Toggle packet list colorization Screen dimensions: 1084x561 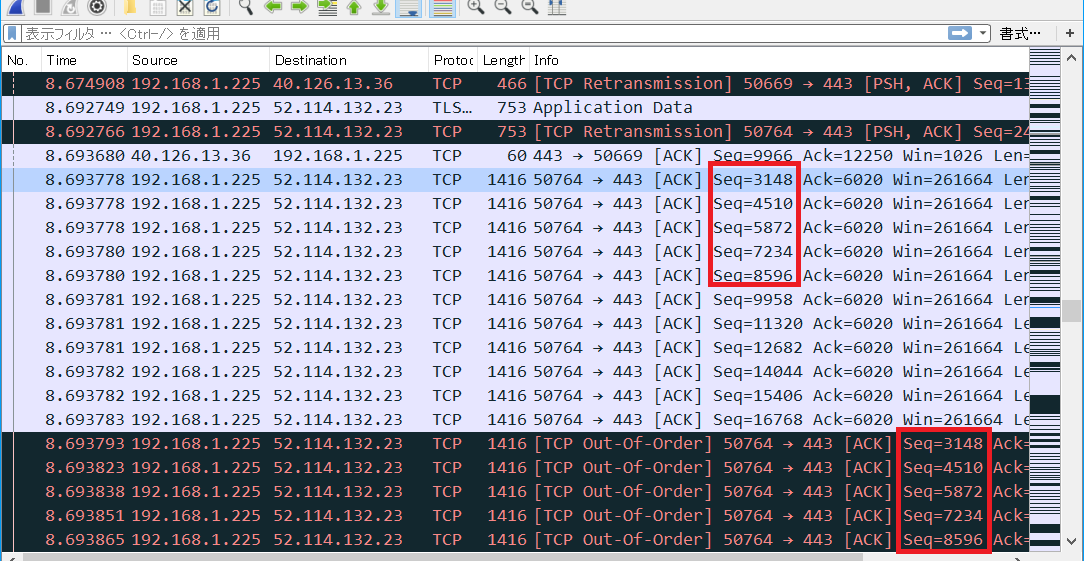[x=442, y=8]
